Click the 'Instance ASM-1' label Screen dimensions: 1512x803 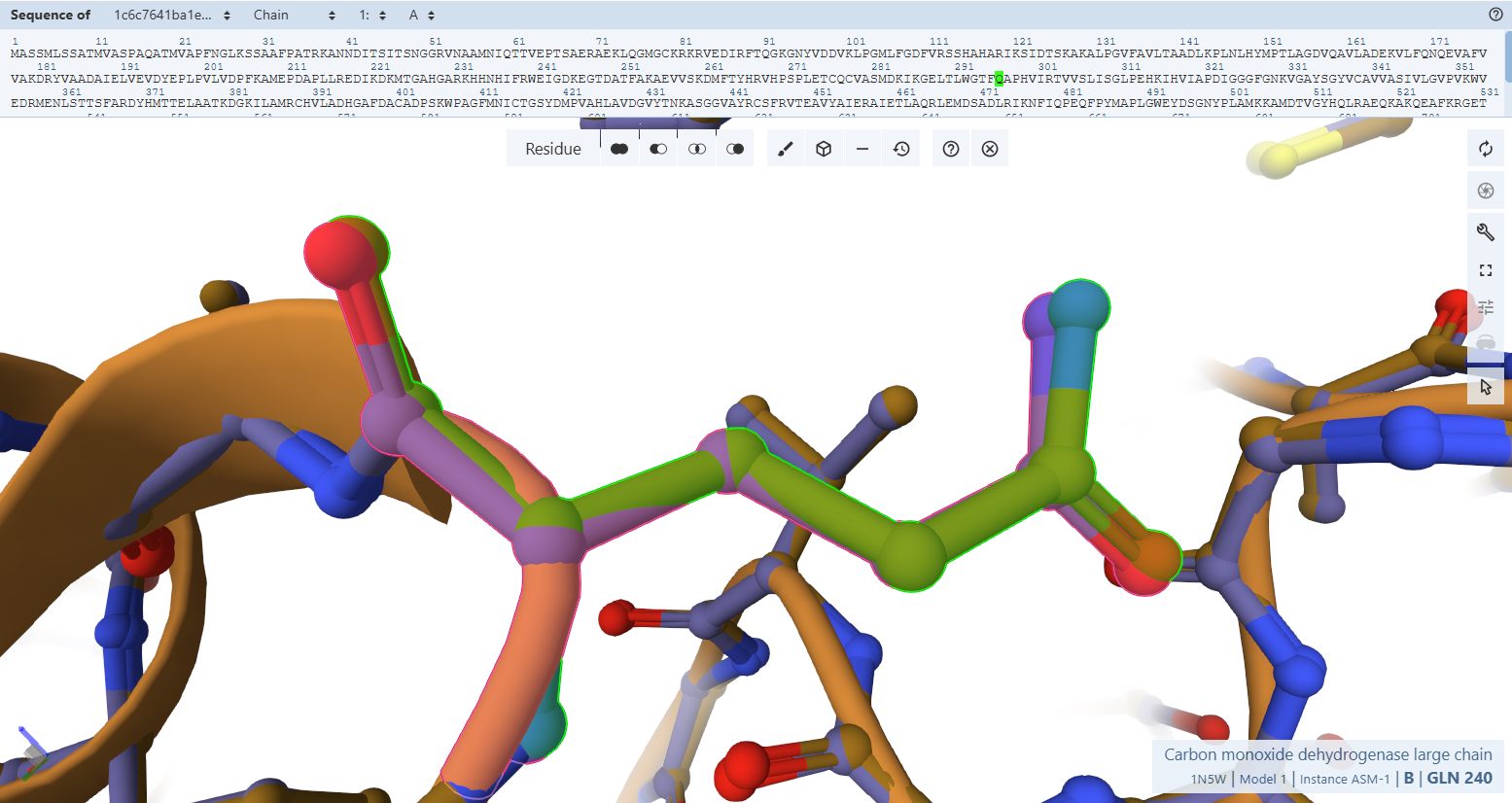click(1345, 780)
